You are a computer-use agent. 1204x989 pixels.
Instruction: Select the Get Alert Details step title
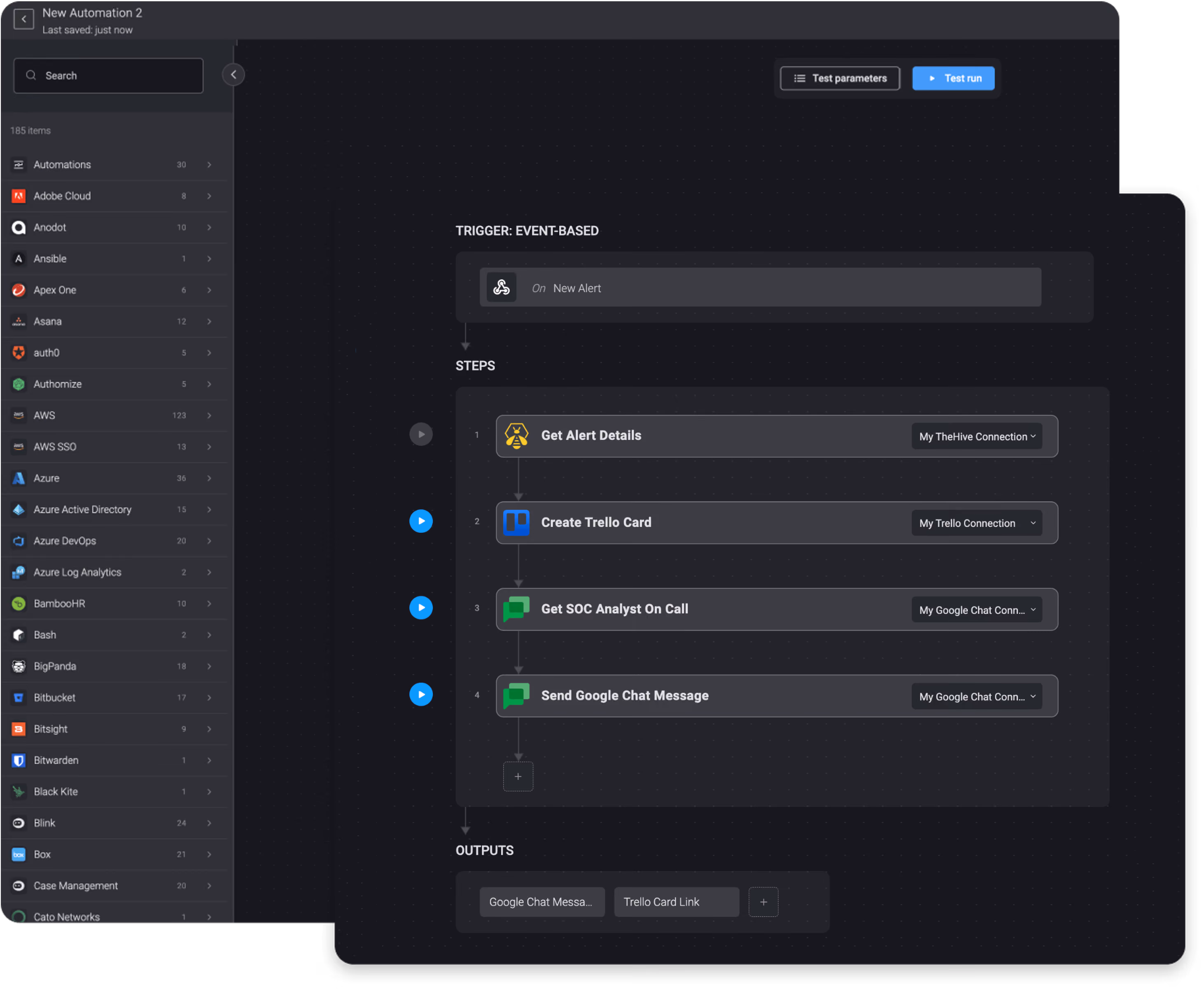tap(591, 436)
